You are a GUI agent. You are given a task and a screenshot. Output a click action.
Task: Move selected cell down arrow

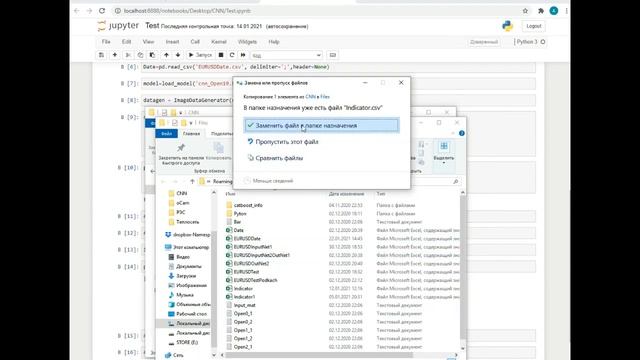click(x=178, y=55)
